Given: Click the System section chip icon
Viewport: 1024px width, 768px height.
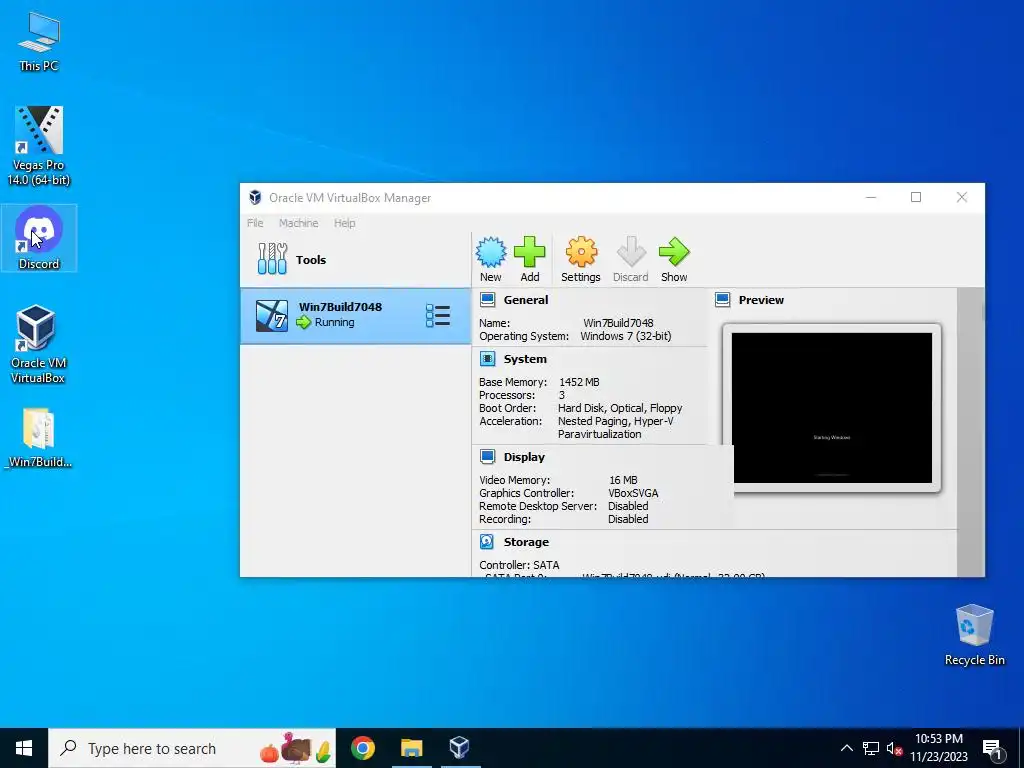Looking at the screenshot, I should tap(487, 359).
